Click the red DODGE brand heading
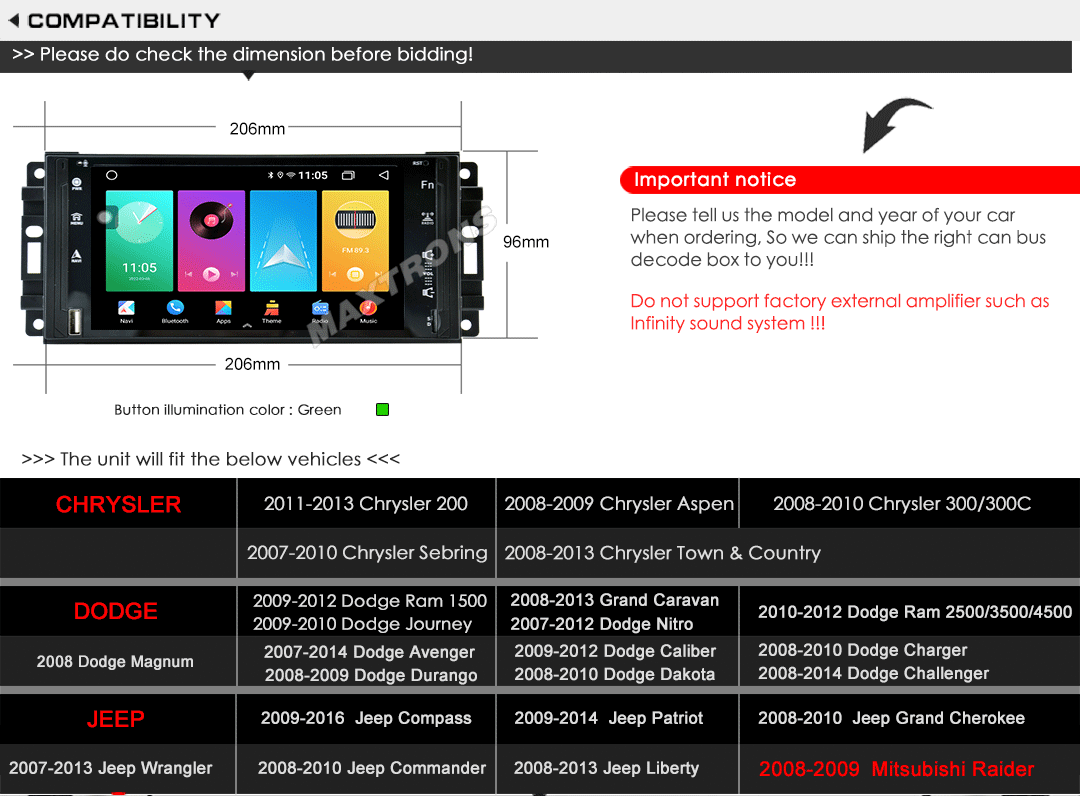 (116, 611)
